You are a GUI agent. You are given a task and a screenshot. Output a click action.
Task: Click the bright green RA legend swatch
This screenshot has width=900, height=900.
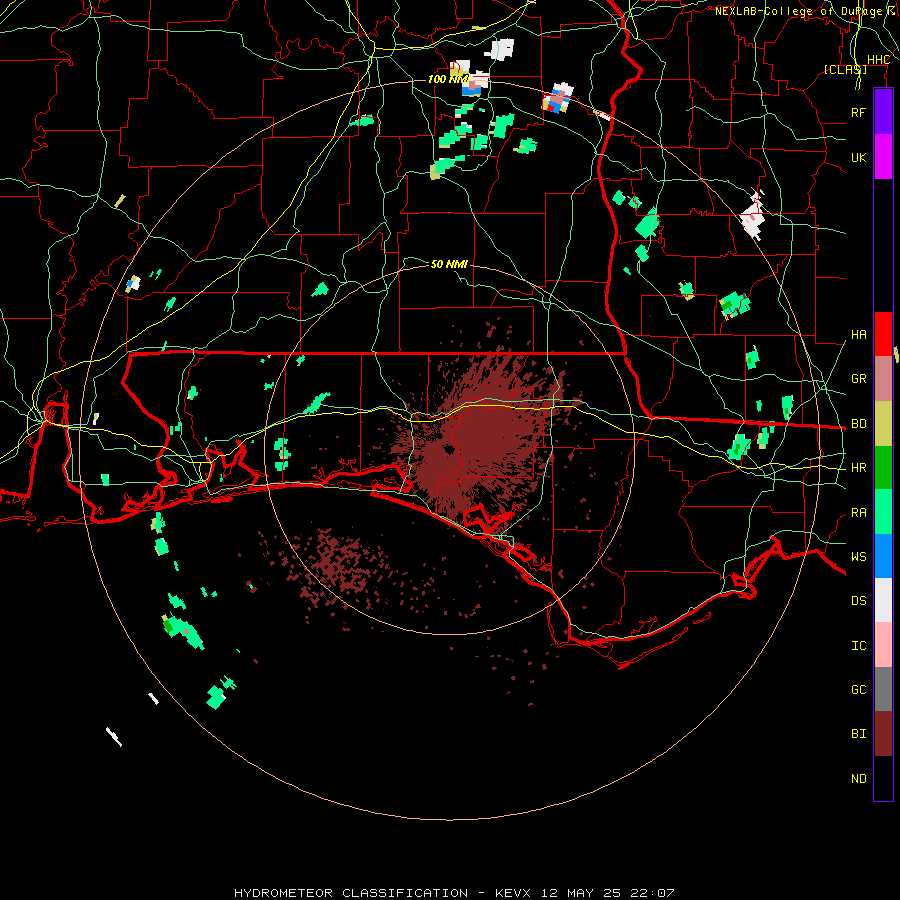(883, 512)
